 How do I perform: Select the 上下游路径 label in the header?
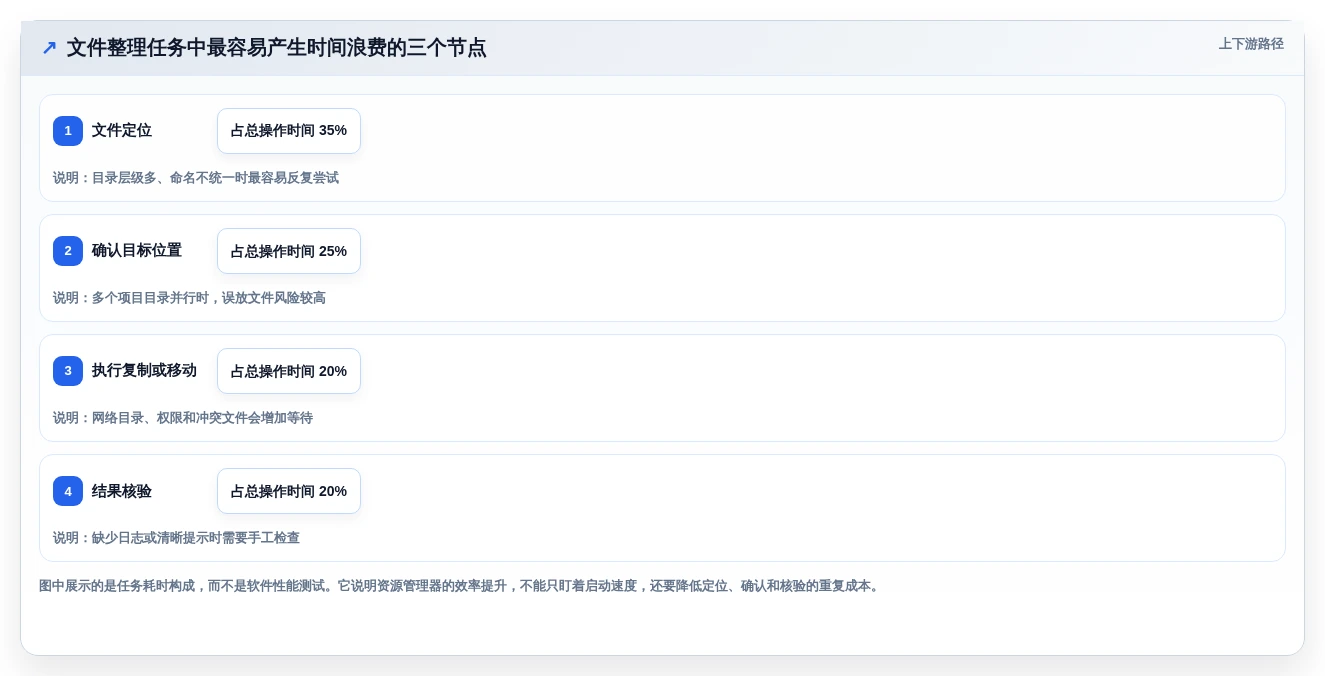[1251, 44]
